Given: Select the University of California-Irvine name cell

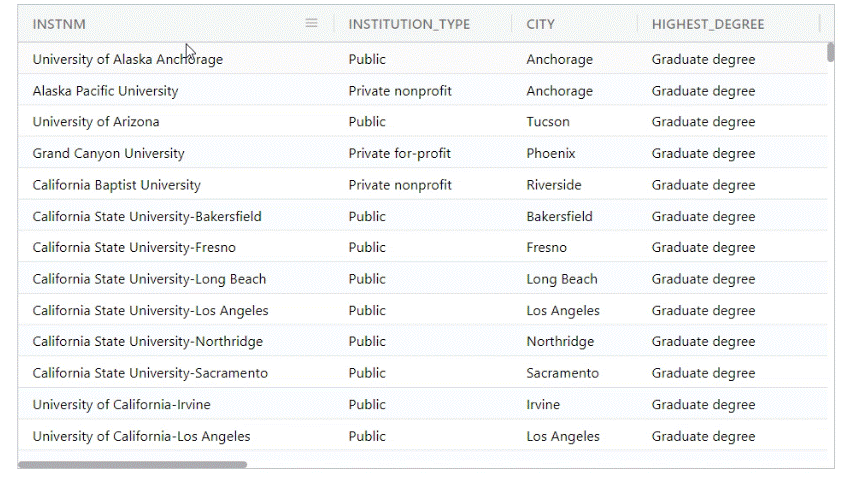Looking at the screenshot, I should point(121,405).
